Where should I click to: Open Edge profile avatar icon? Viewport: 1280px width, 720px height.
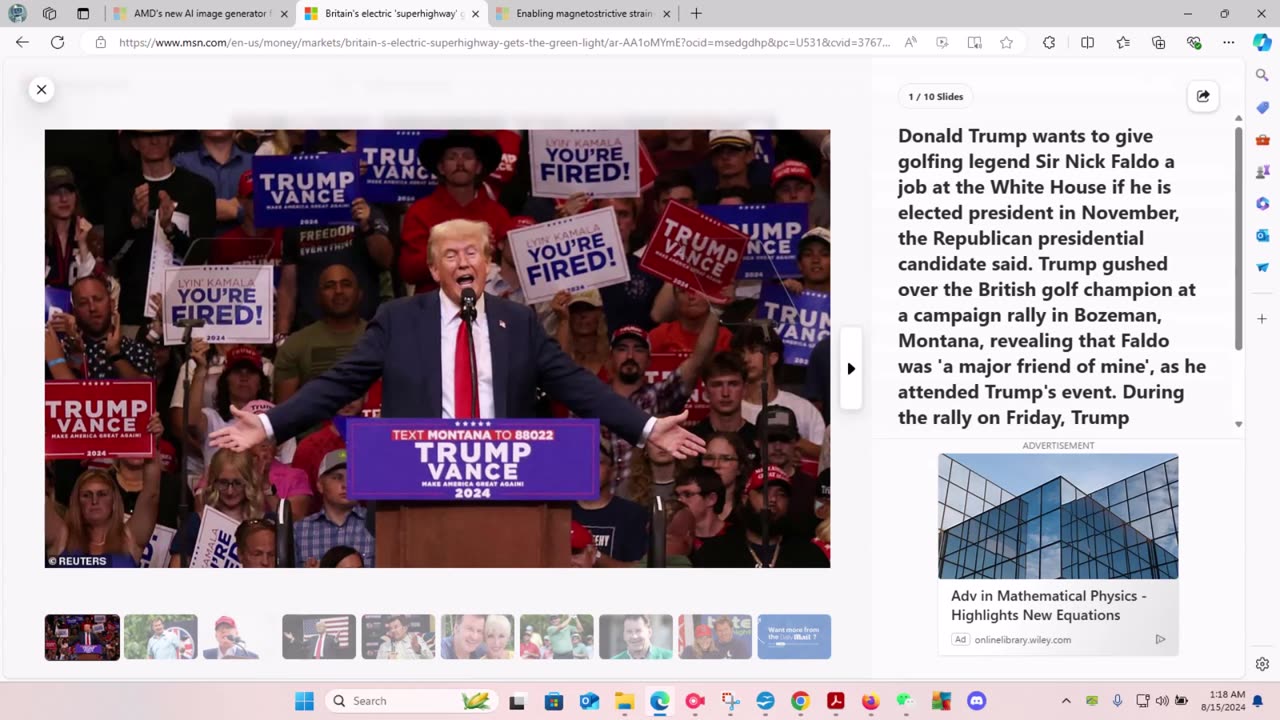click(17, 14)
